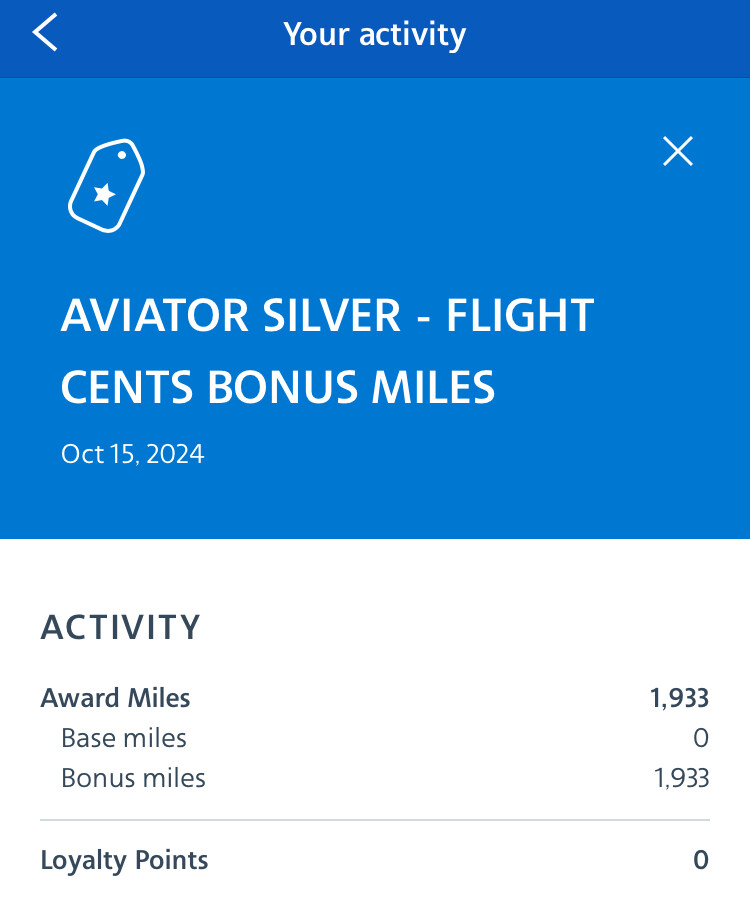Viewport: 750px width, 909px height.
Task: Tap the Bonus miles value of 1,933
Action: (682, 778)
